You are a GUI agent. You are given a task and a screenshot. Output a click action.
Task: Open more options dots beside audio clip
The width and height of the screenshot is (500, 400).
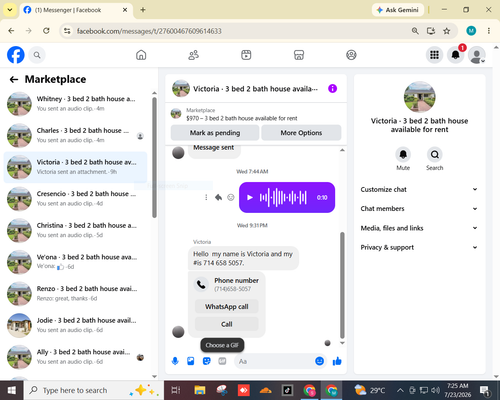(206, 197)
